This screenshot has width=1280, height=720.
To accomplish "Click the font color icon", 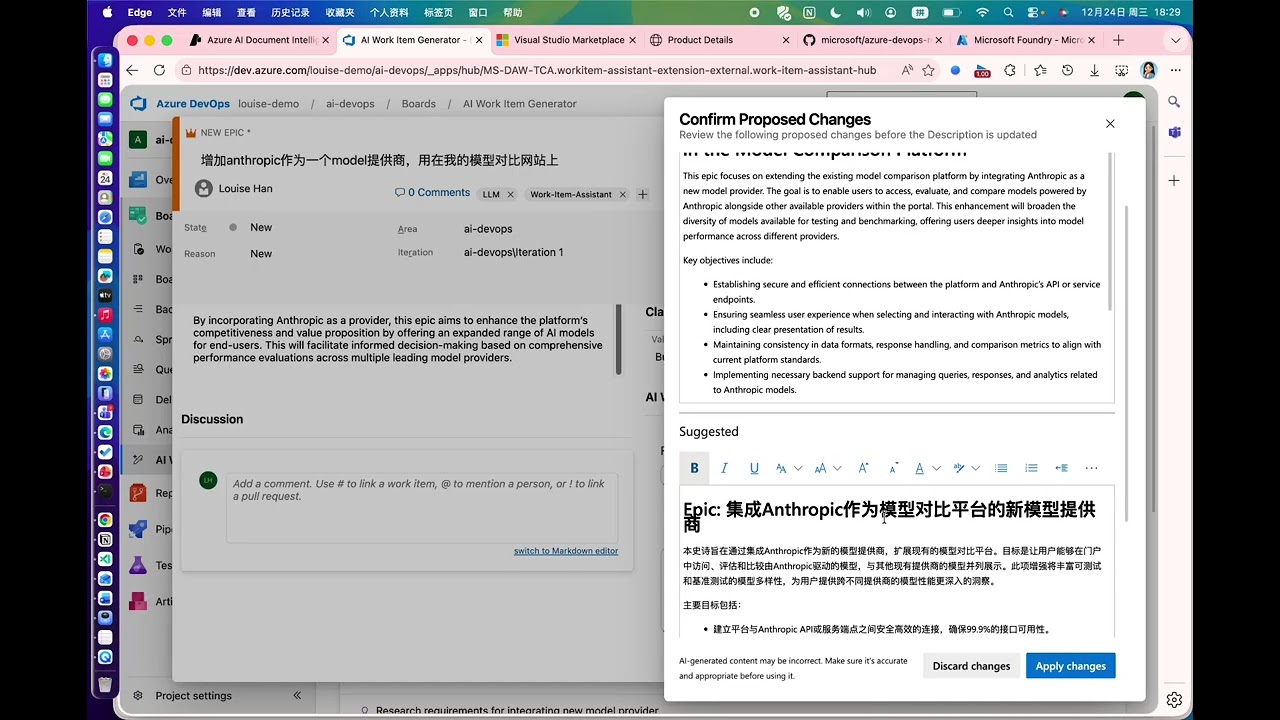I will [x=920, y=468].
